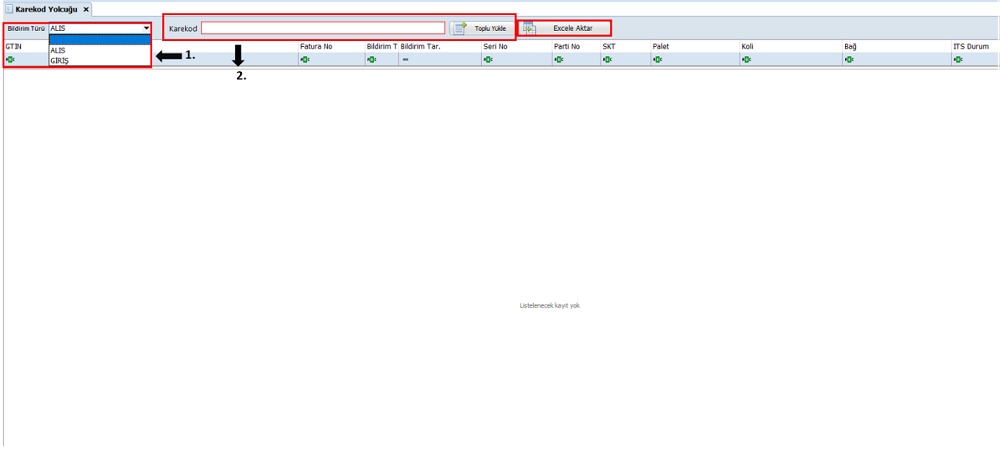Click the Koli column filter icon
This screenshot has width=1000, height=450.
pyautogui.click(x=746, y=59)
